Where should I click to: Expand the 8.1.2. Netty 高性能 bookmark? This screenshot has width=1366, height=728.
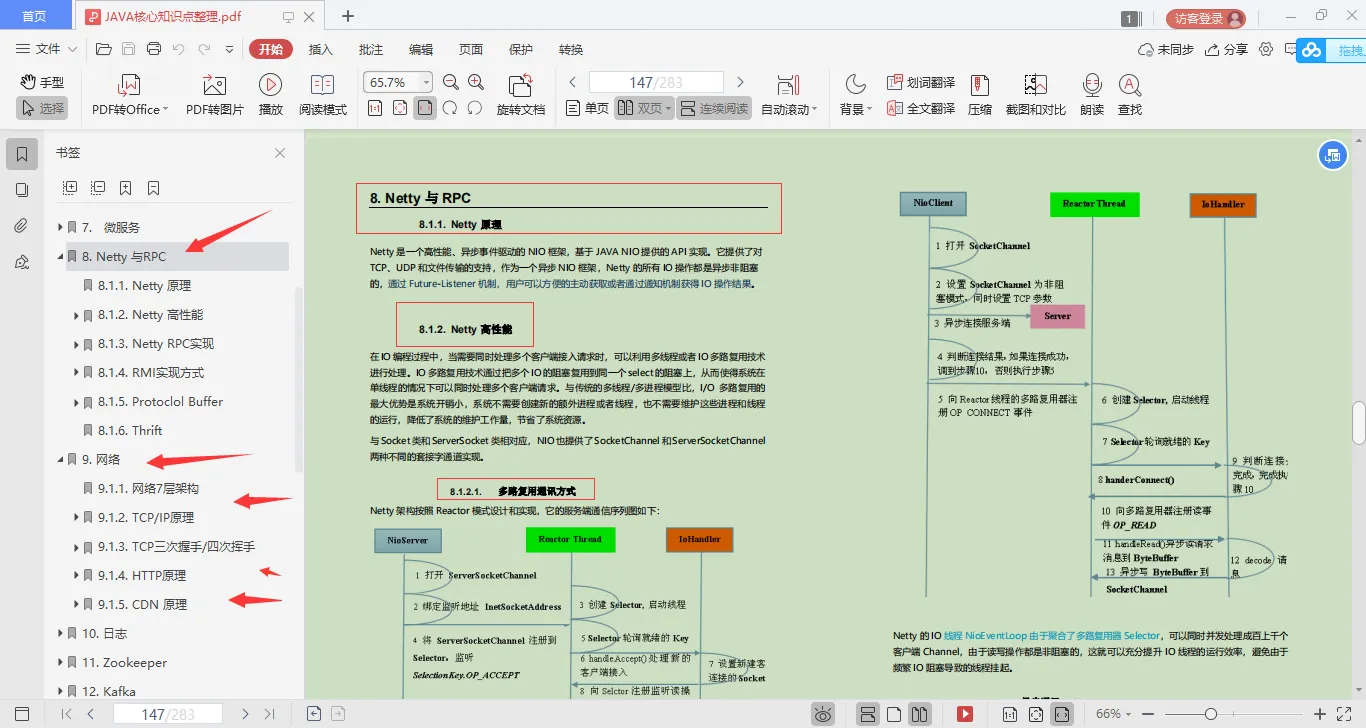tap(77, 315)
